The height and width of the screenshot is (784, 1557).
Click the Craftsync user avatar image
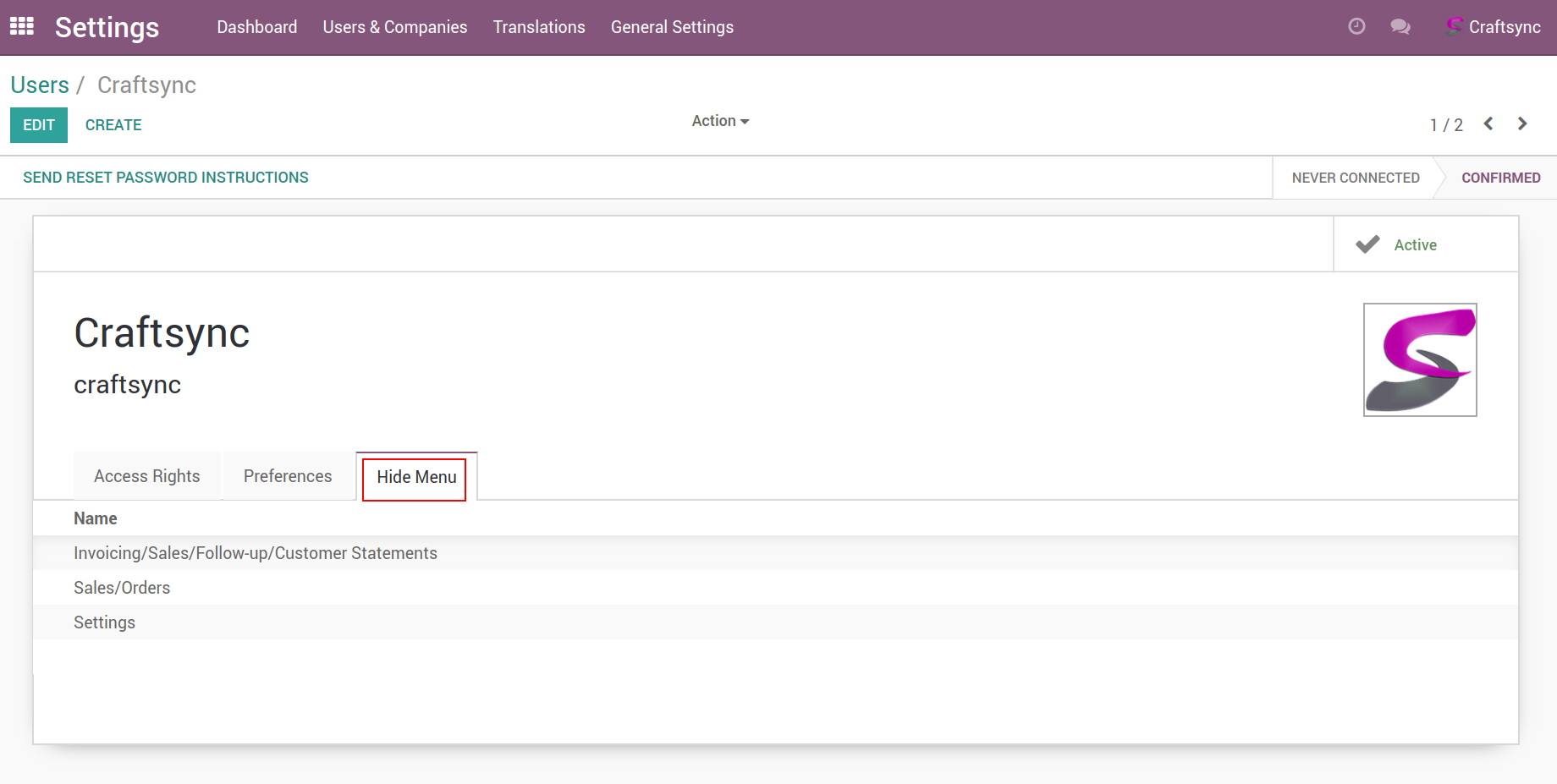(1420, 359)
